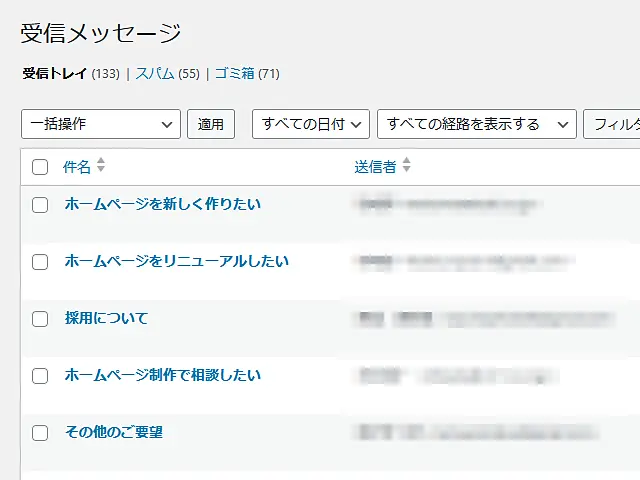The height and width of the screenshot is (480, 640).
Task: Sort by 送信者 column header
Action: [375, 167]
